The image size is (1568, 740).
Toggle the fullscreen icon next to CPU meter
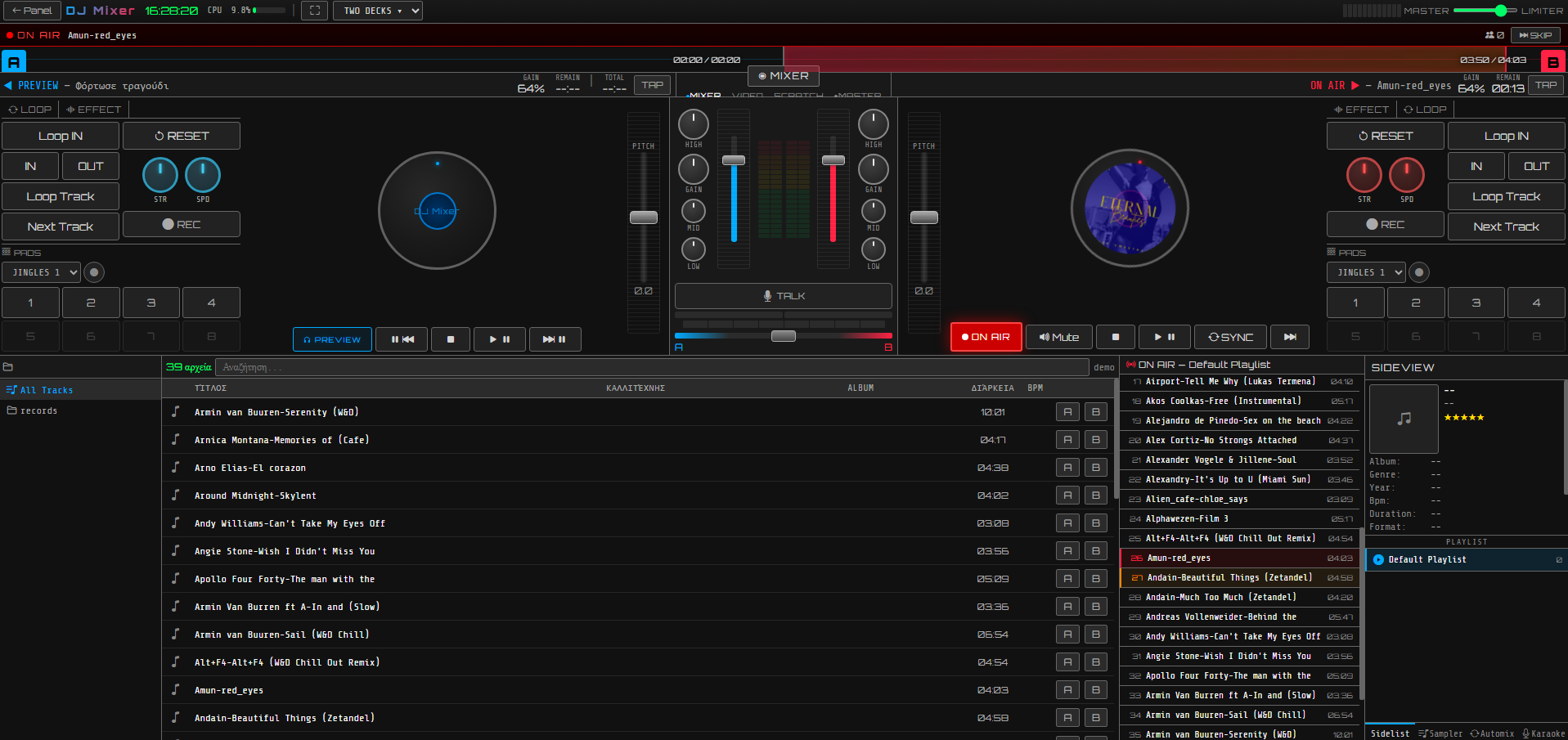click(314, 11)
